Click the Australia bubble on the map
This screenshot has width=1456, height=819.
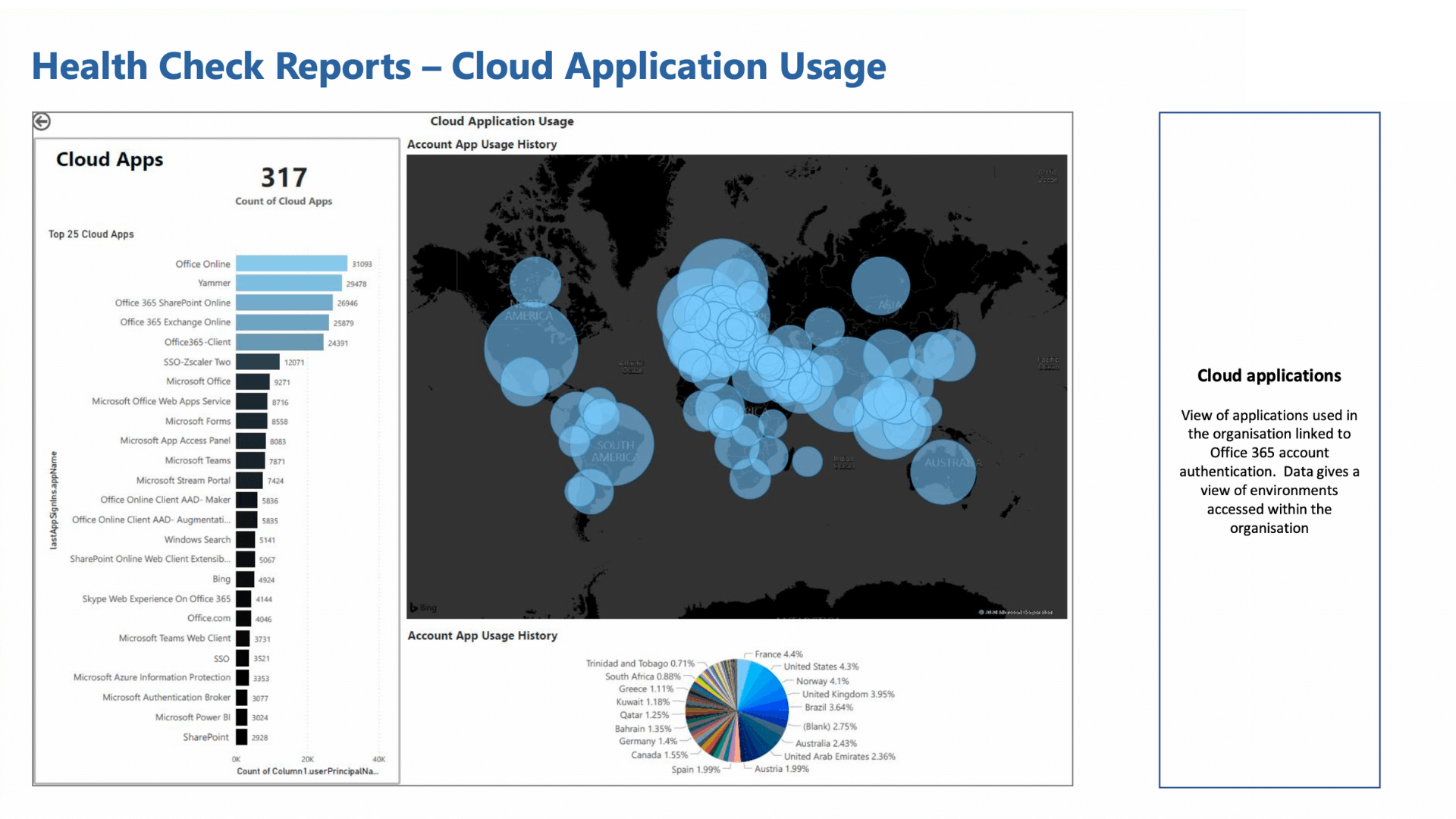click(943, 472)
